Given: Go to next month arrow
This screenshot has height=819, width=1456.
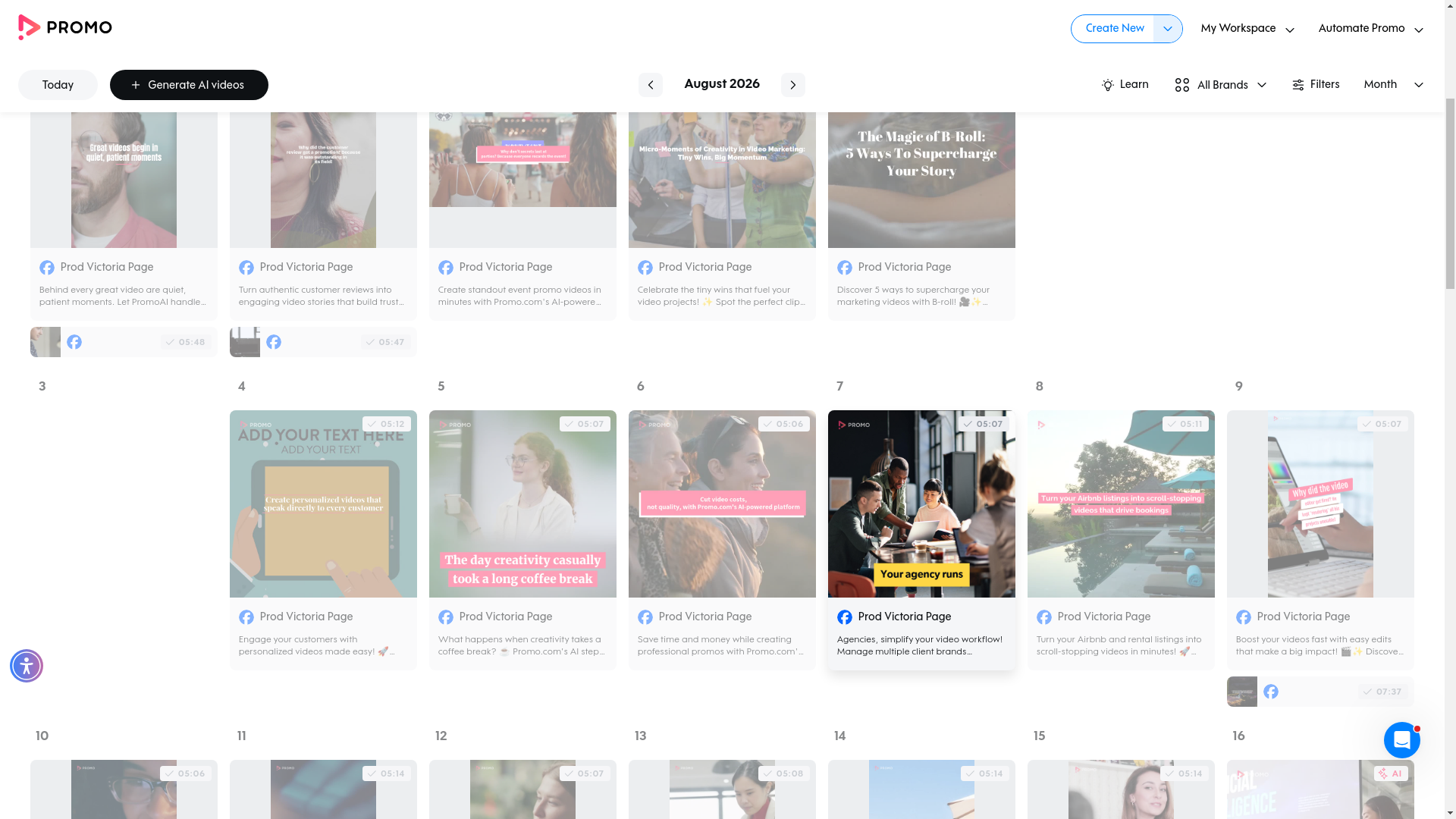Looking at the screenshot, I should [x=792, y=85].
